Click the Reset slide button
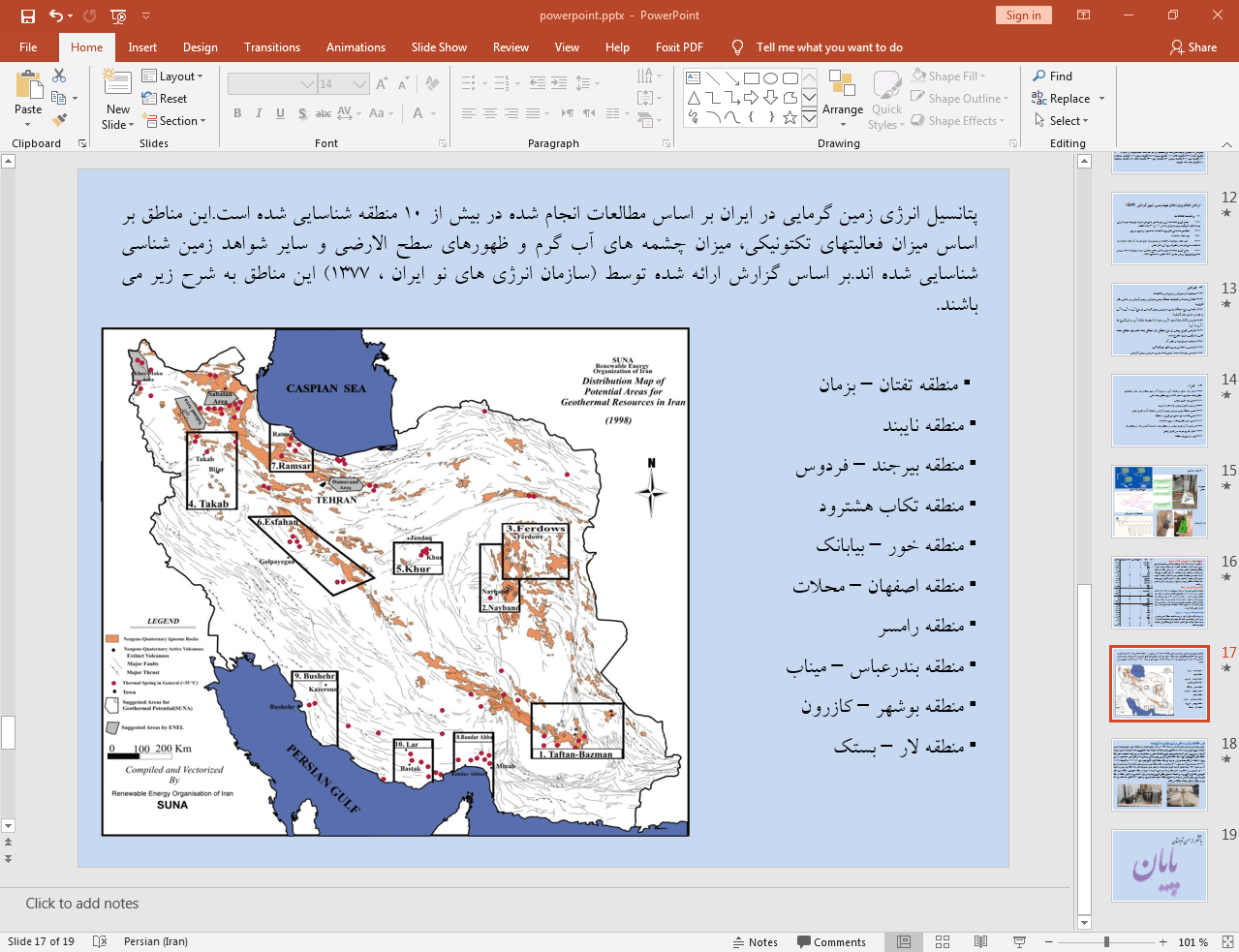Viewport: 1239px width, 952px height. [x=165, y=98]
